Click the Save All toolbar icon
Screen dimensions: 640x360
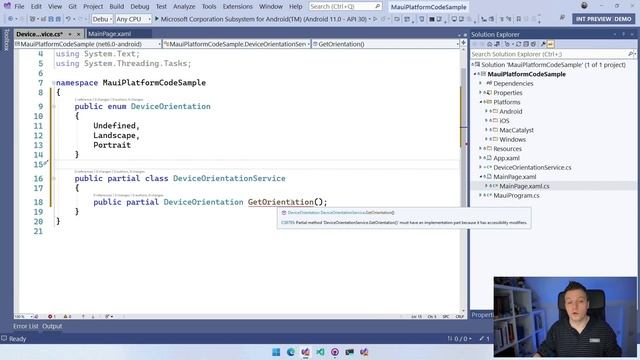pos(58,19)
